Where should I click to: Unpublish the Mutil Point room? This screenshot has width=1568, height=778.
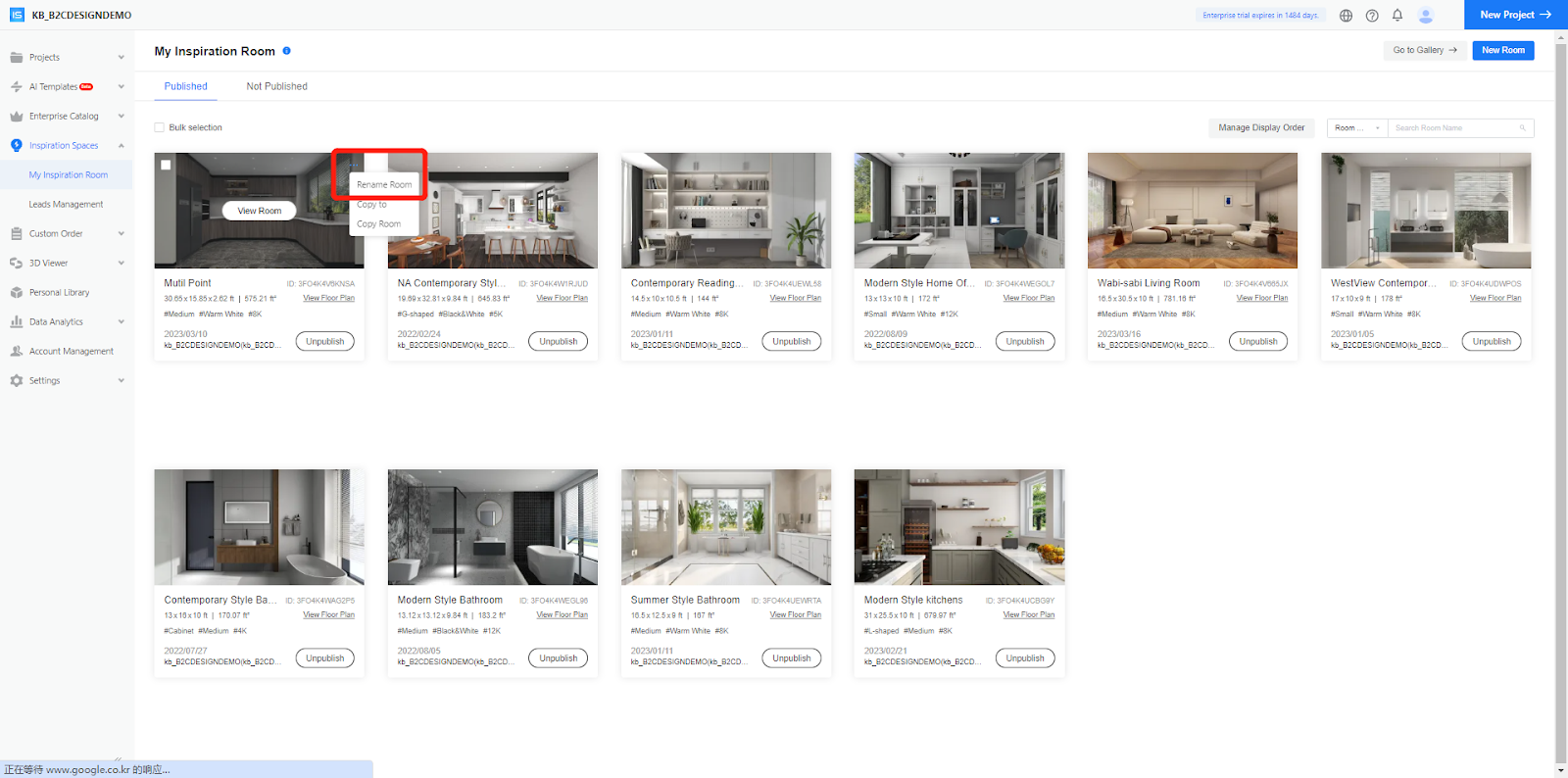325,342
